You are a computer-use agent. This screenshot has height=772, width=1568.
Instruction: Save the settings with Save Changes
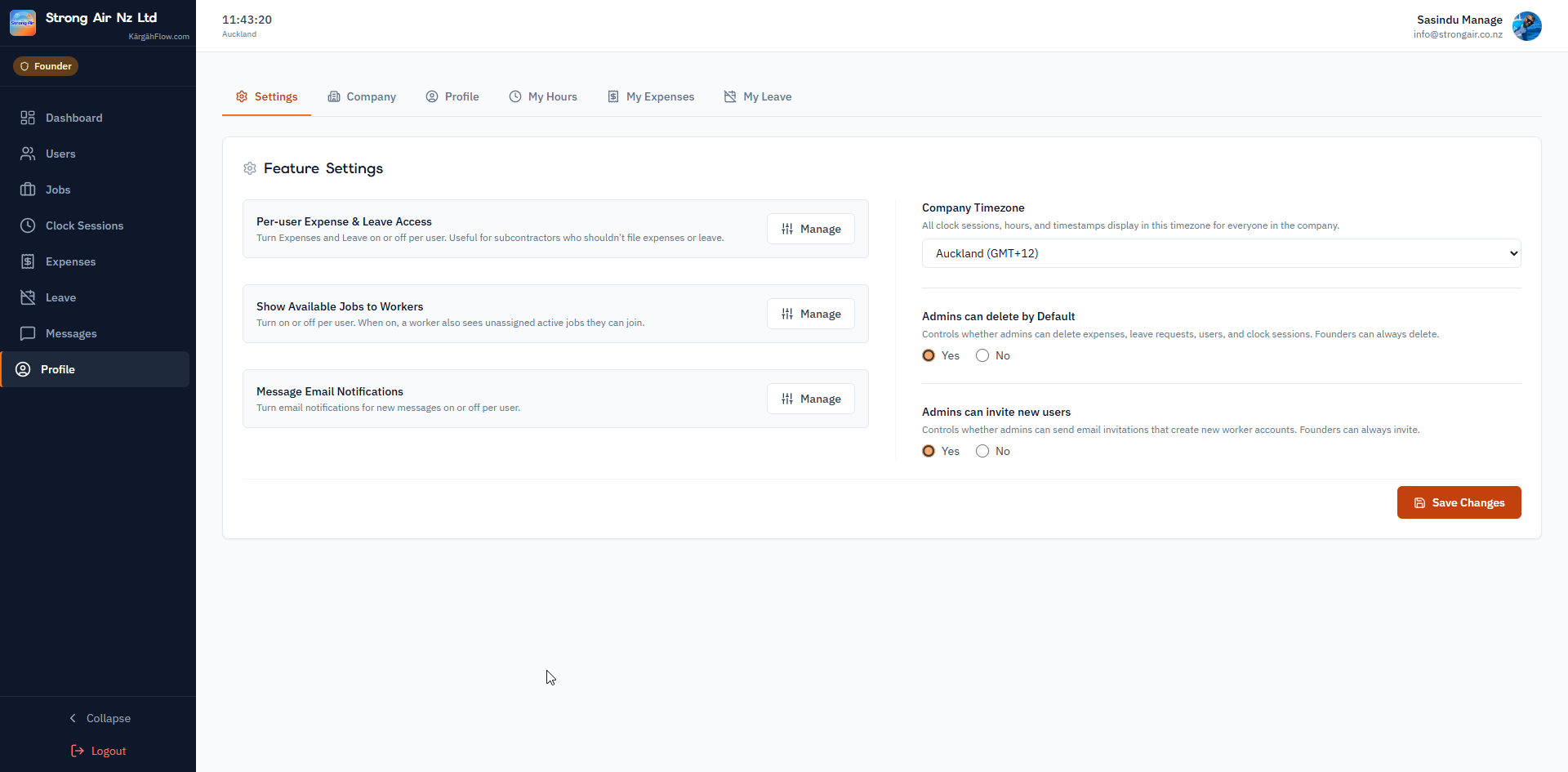click(x=1459, y=502)
